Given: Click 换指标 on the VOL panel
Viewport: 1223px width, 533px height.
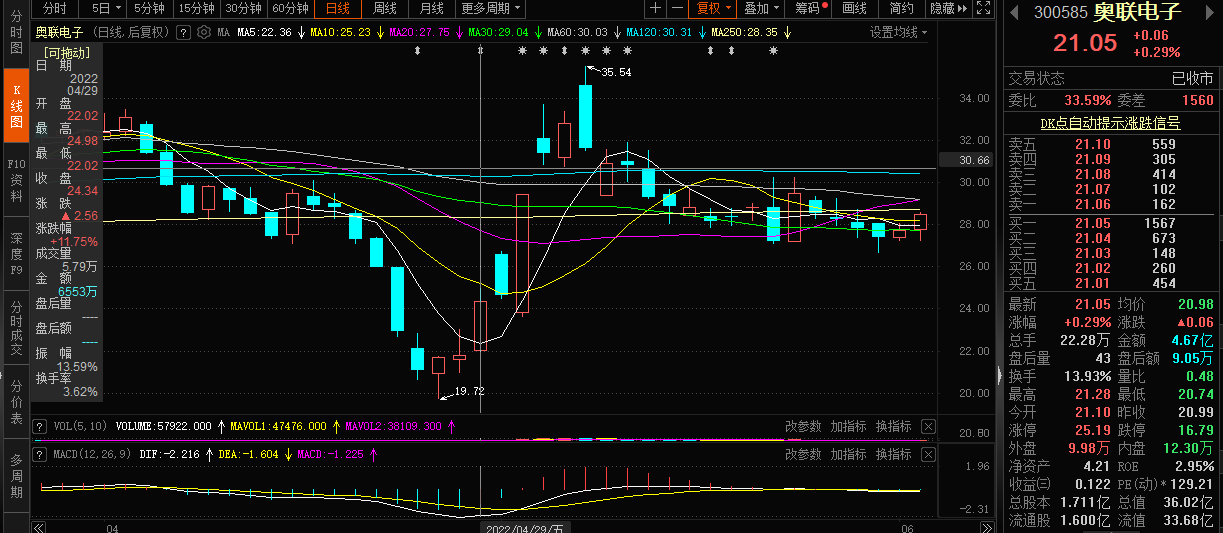Looking at the screenshot, I should tap(893, 426).
